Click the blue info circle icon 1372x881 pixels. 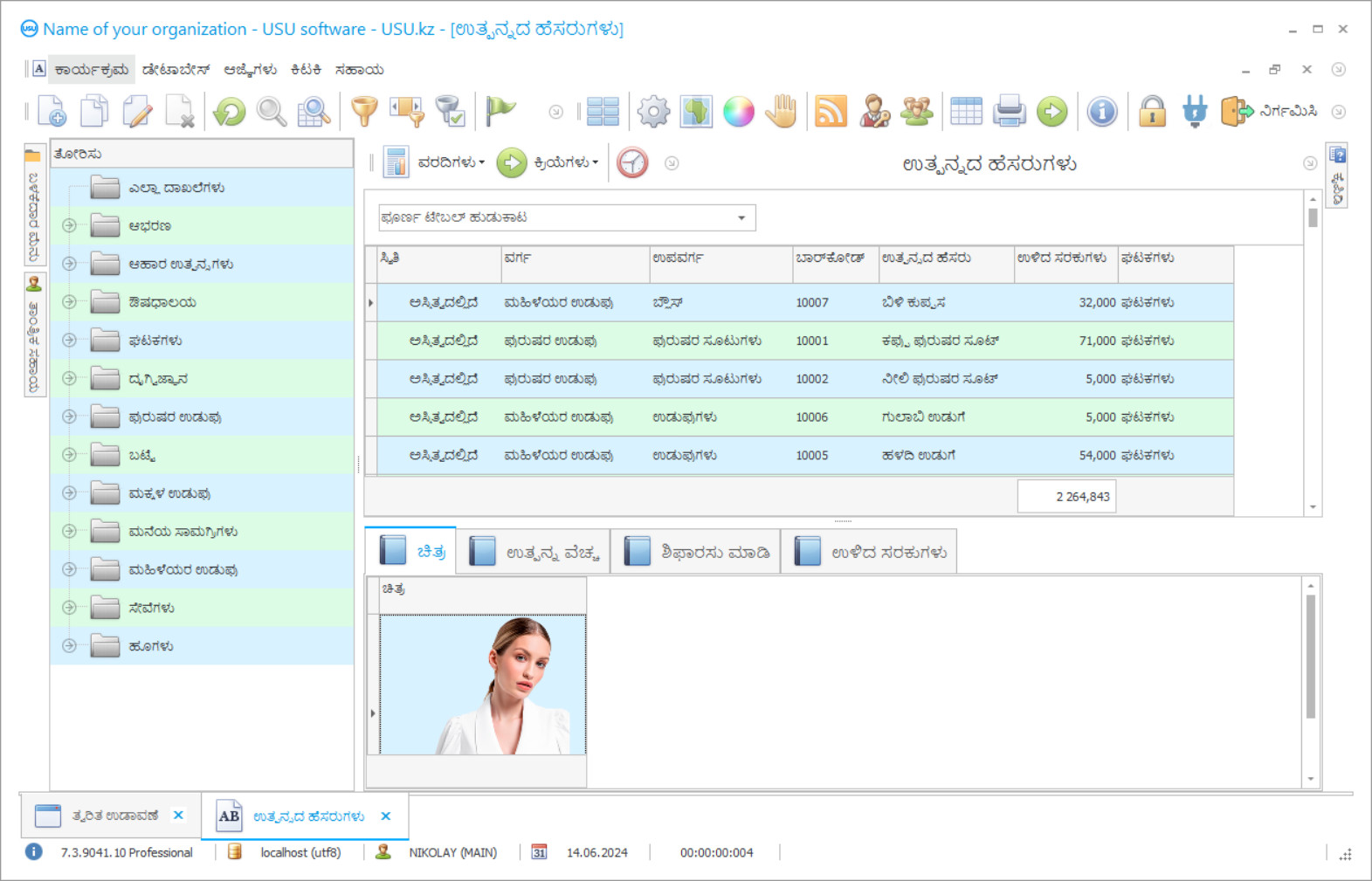(1102, 112)
